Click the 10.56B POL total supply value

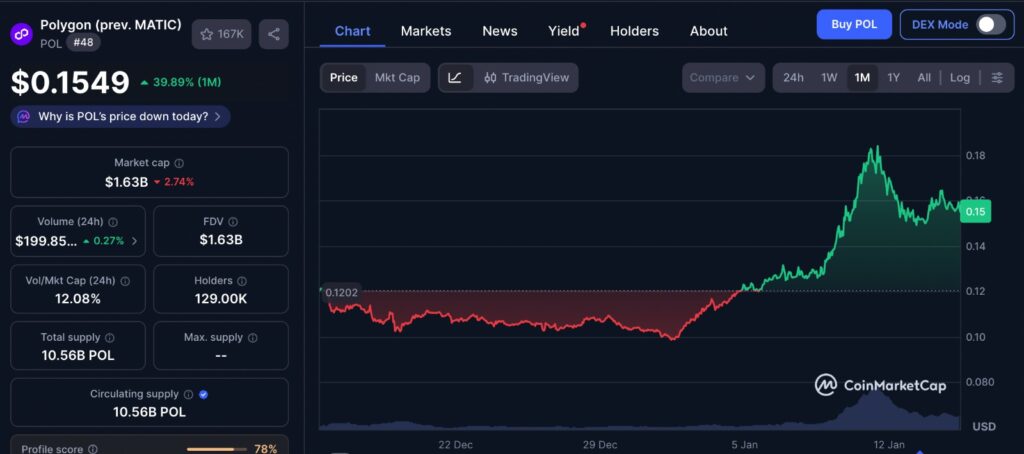pyautogui.click(x=78, y=356)
